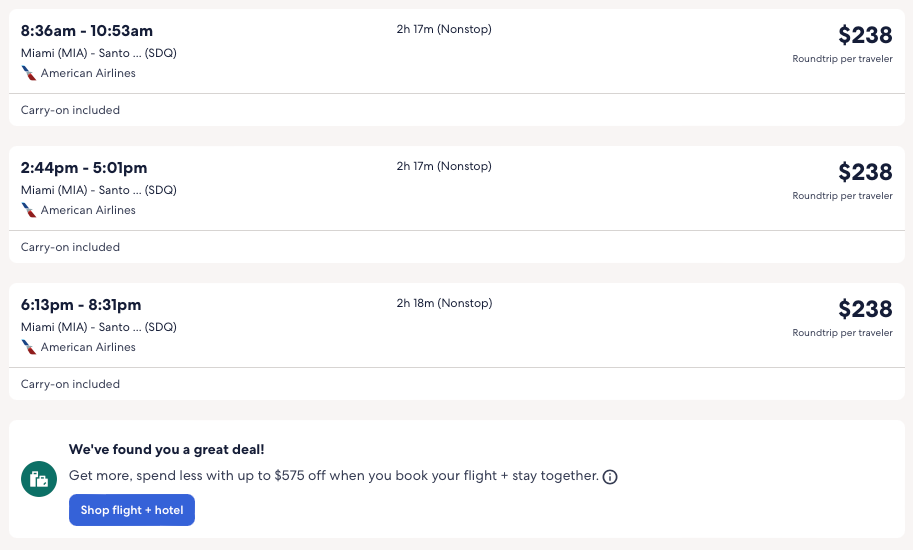Click the $238 price on the 2:44pm flight
Viewport: 913px width, 550px height.
[865, 172]
